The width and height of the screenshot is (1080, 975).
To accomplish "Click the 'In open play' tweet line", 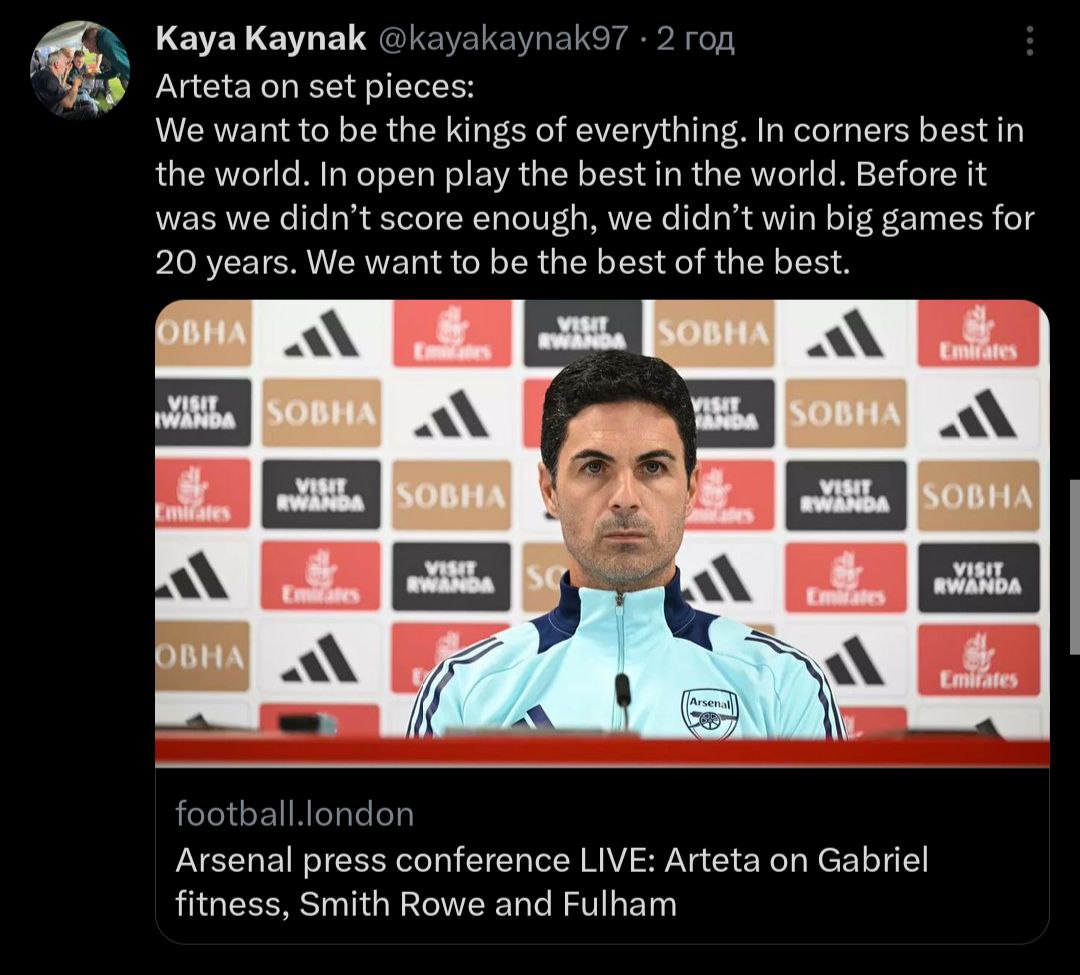I will (x=571, y=174).
